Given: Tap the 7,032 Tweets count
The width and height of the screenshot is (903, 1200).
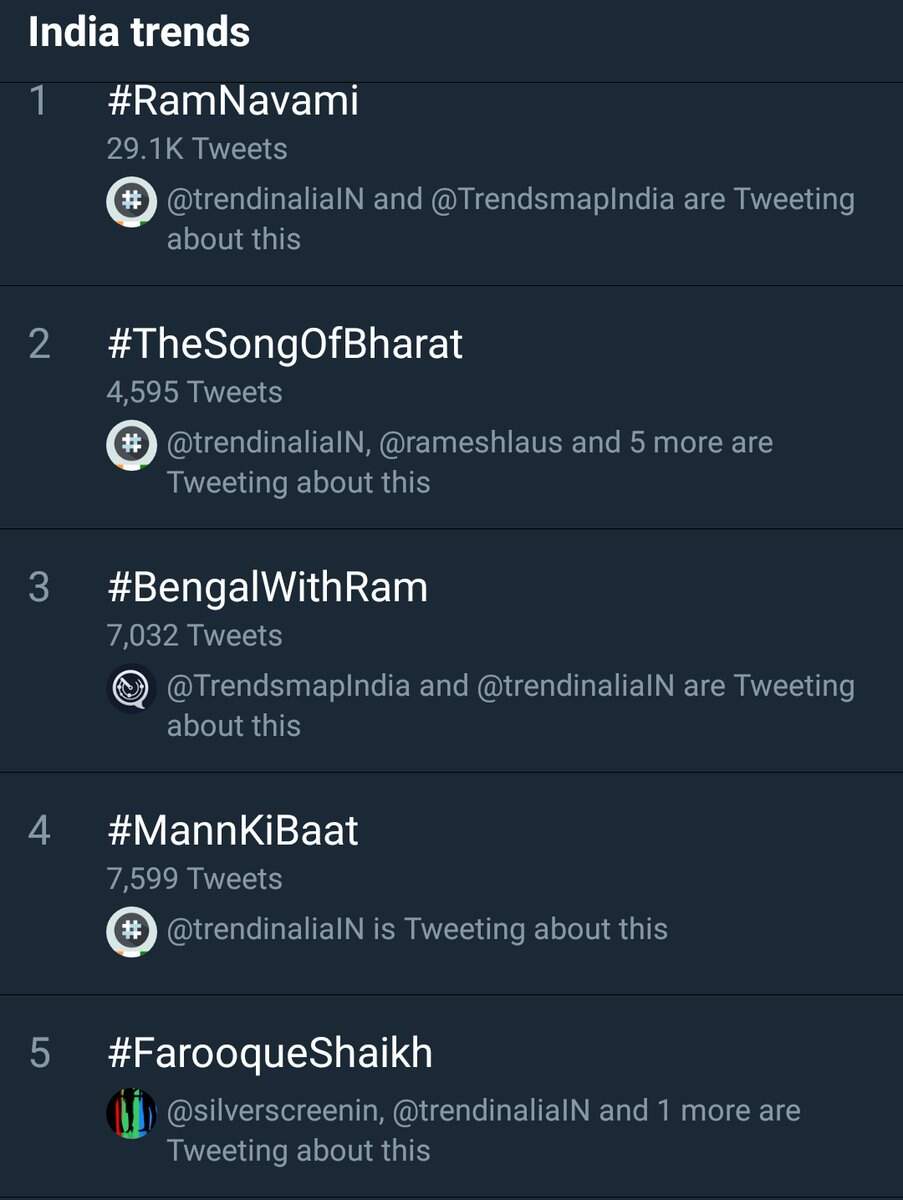Looking at the screenshot, I should tap(194, 636).
